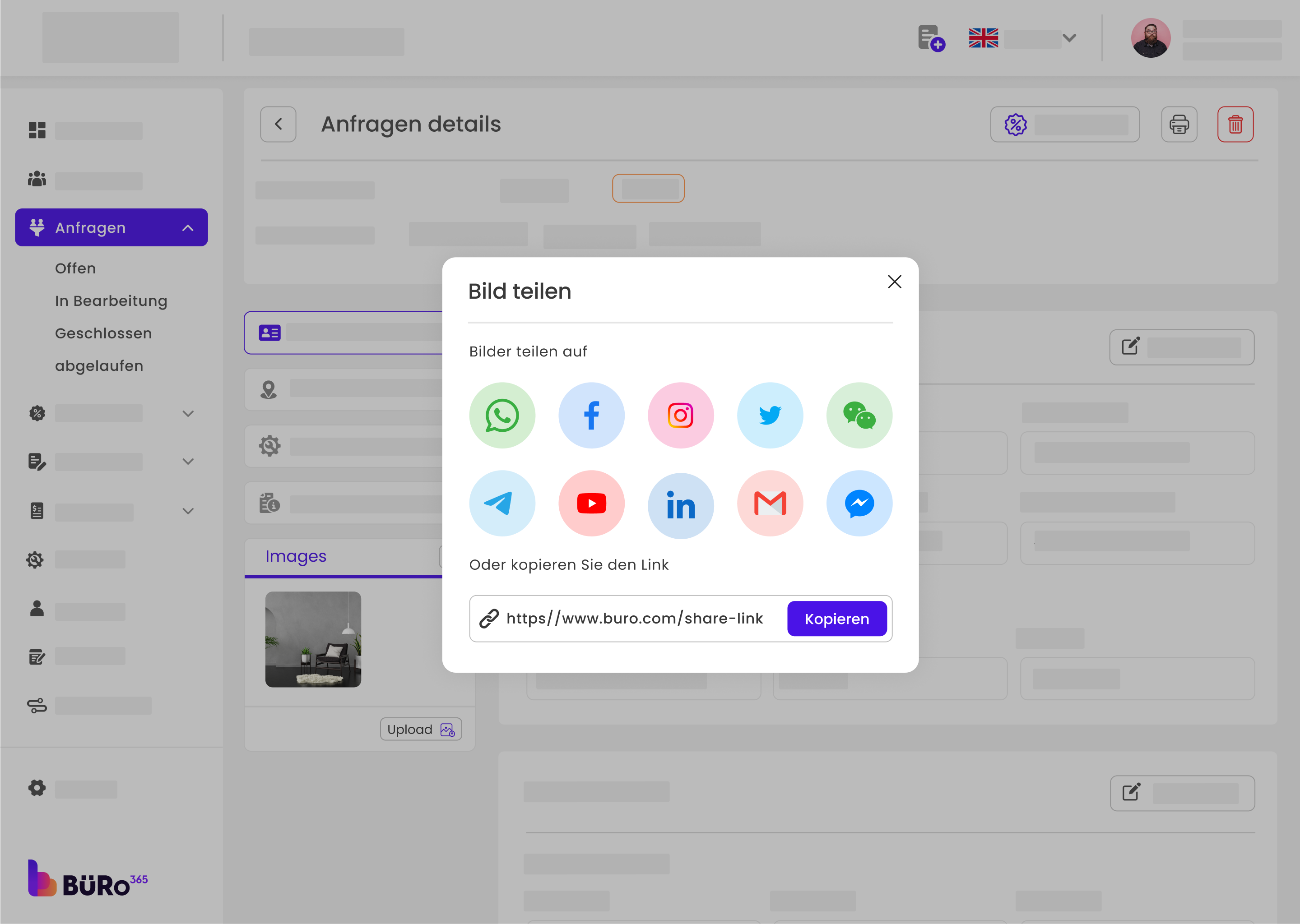Viewport: 1300px width, 924px height.
Task: Expand the invoice sidebar section
Action: 188,511
